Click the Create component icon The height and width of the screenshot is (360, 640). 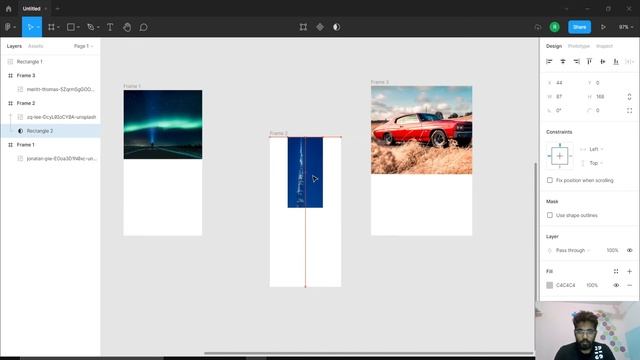click(320, 27)
